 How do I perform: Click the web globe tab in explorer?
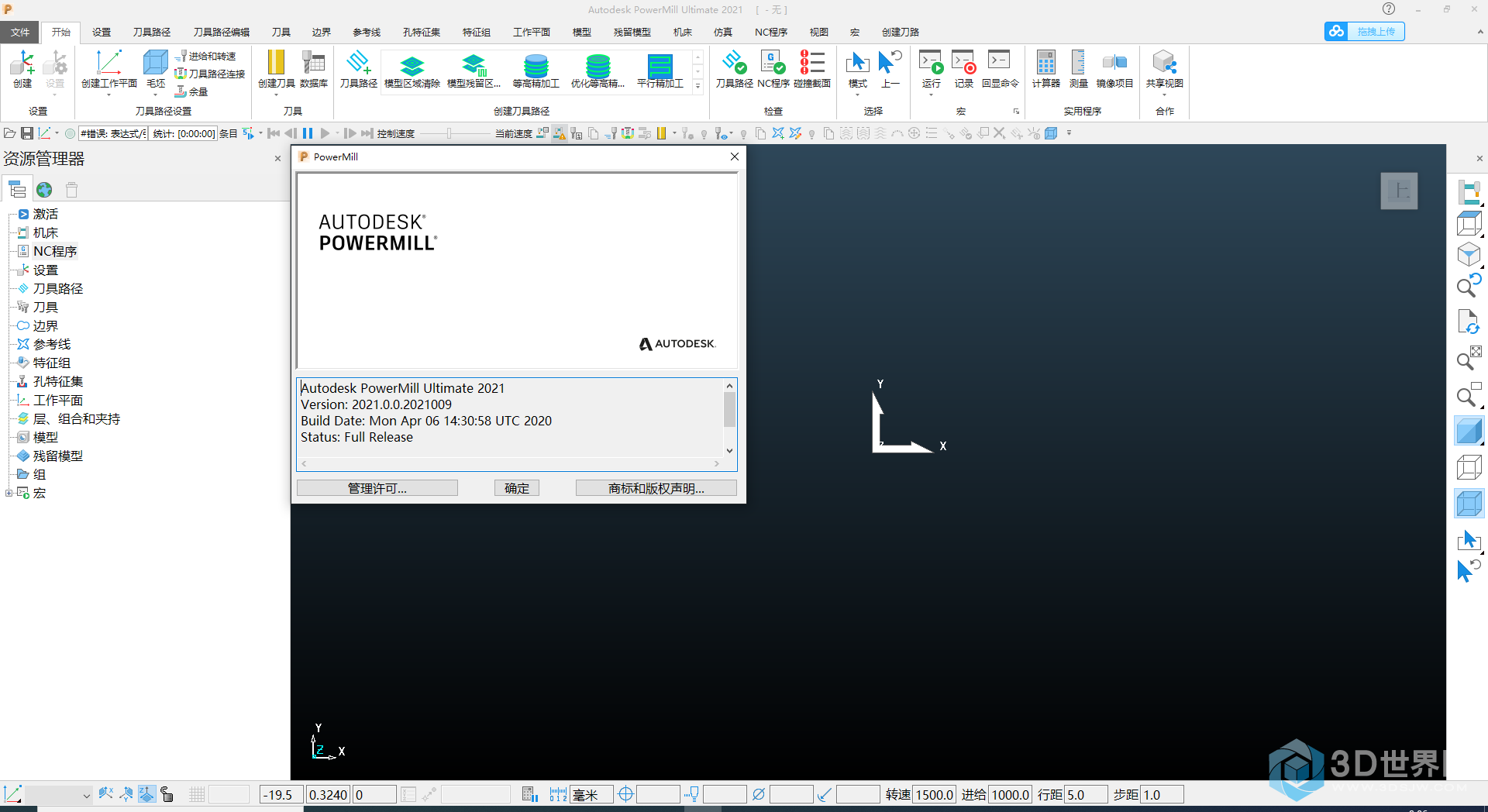44,190
